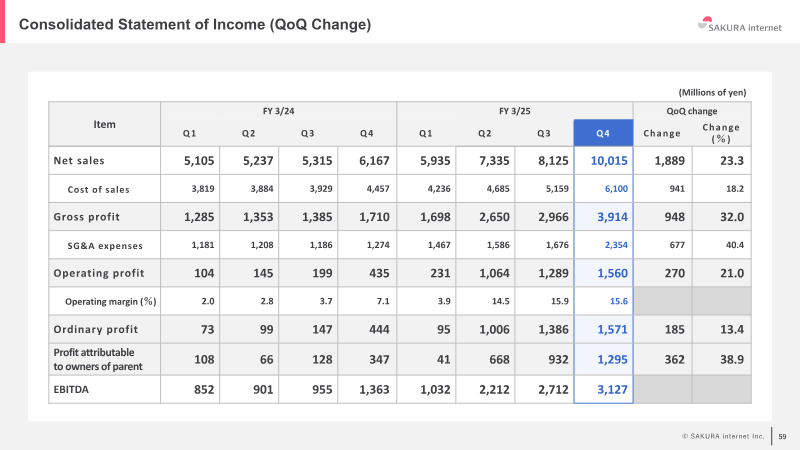The width and height of the screenshot is (800, 450).
Task: Click Profit attributable to owners label
Action: 98,359
